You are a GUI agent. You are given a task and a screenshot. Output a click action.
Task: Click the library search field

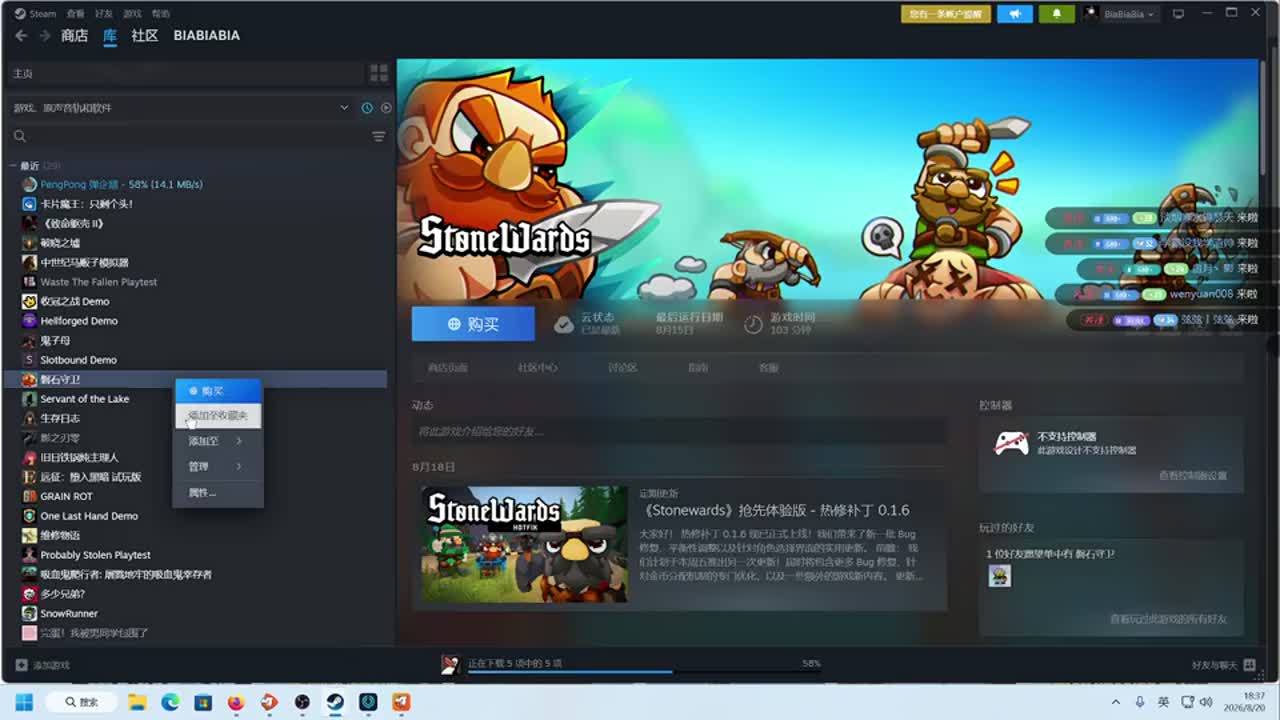coord(190,136)
